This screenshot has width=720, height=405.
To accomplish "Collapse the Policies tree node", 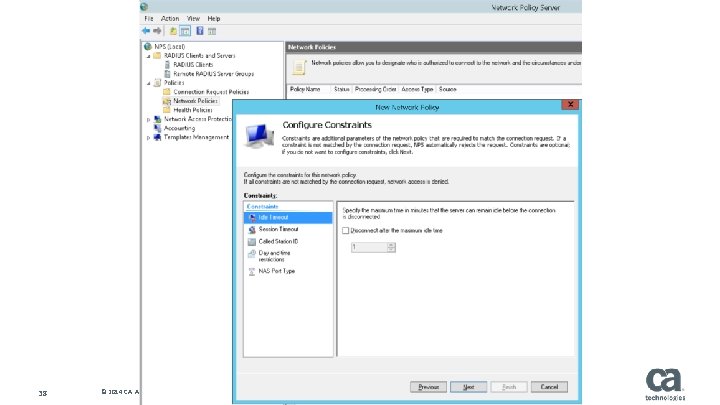I will (149, 83).
